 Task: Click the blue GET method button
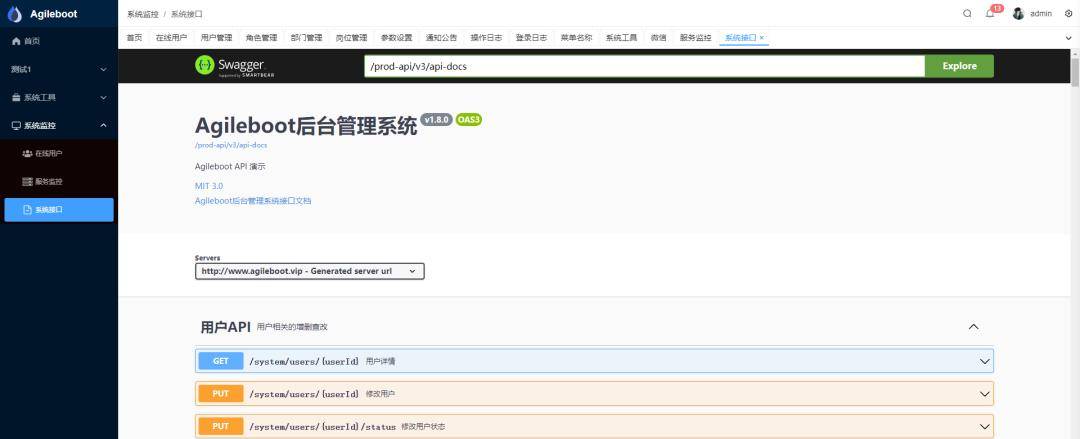(x=220, y=361)
